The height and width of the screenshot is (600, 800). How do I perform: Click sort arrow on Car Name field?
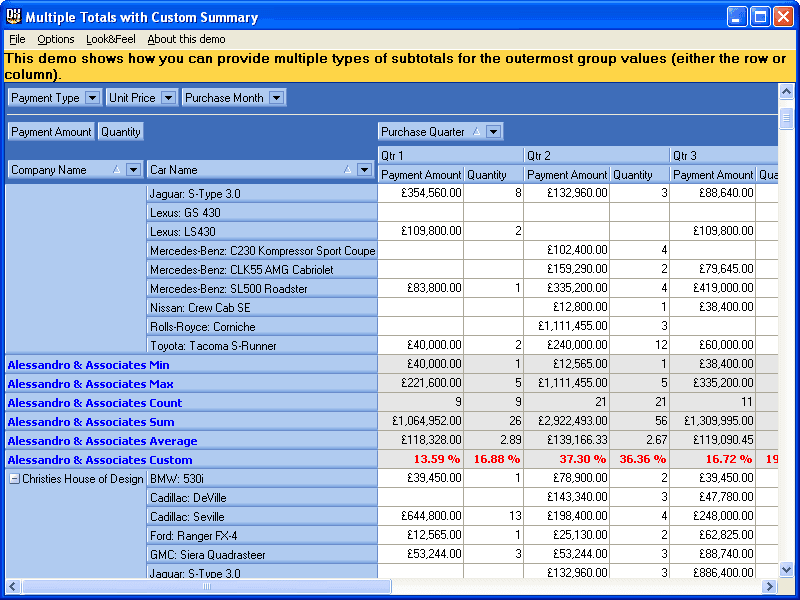347,170
